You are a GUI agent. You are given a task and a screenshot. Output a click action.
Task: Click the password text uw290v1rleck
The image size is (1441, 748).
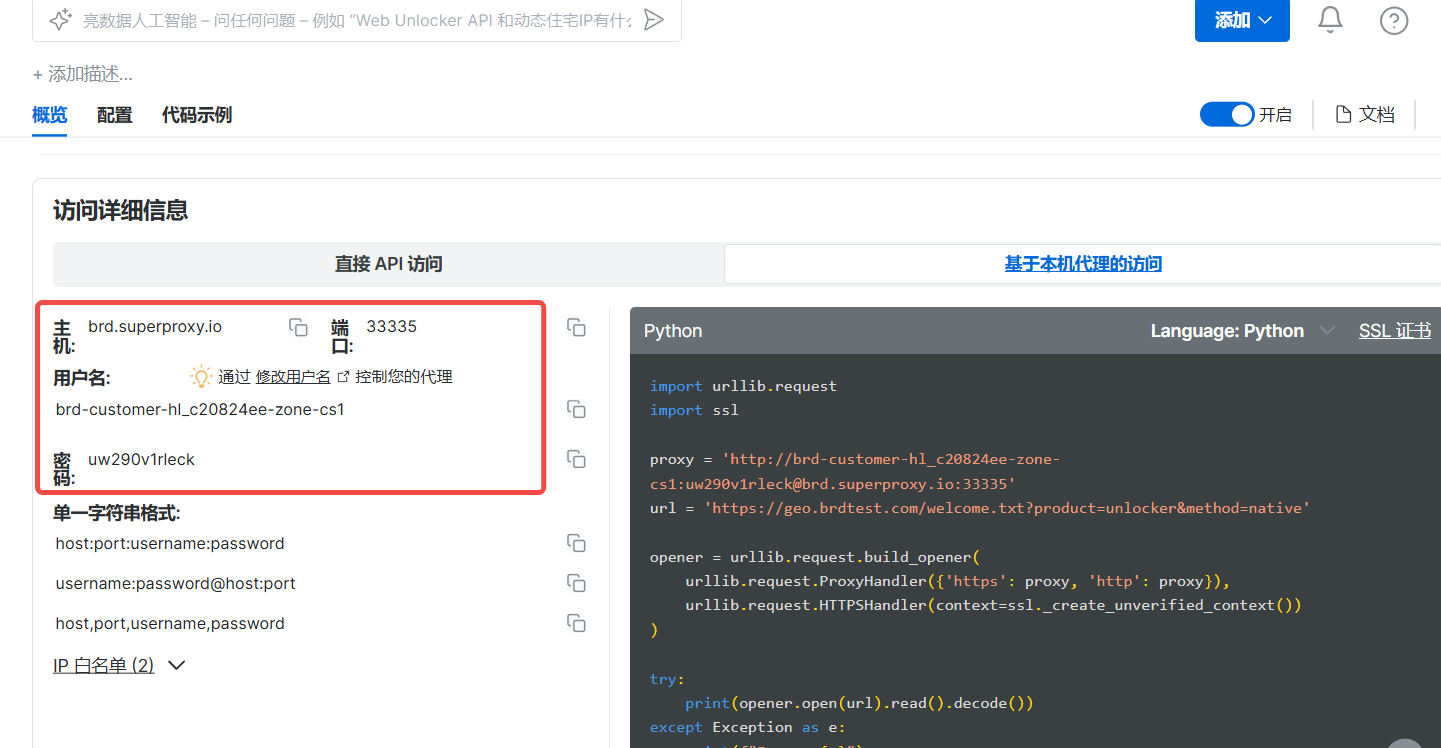pyautogui.click(x=141, y=459)
